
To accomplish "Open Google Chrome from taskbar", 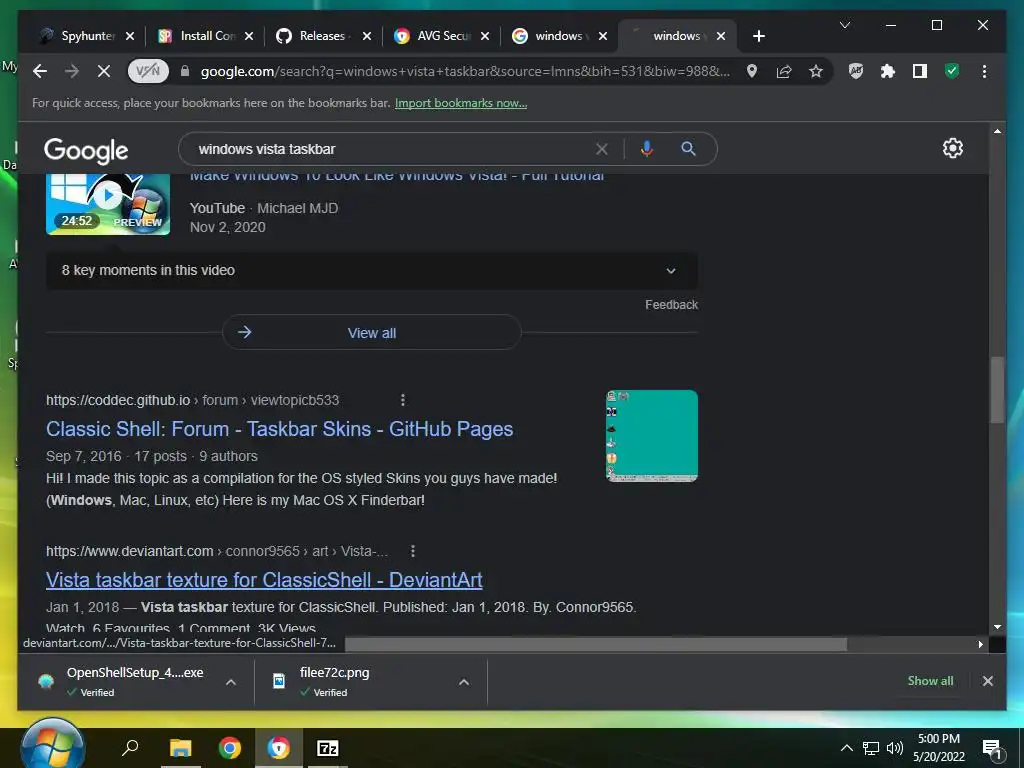I will tap(230, 747).
